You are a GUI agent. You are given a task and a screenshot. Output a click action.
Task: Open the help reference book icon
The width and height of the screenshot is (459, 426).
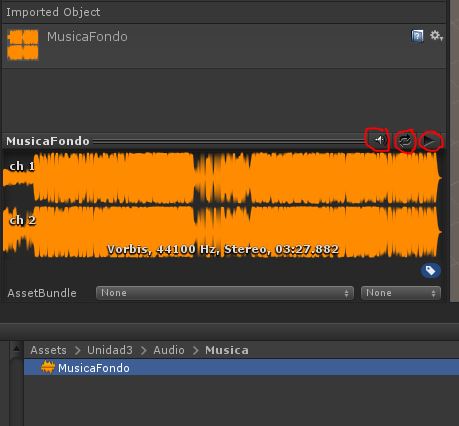coord(417,36)
